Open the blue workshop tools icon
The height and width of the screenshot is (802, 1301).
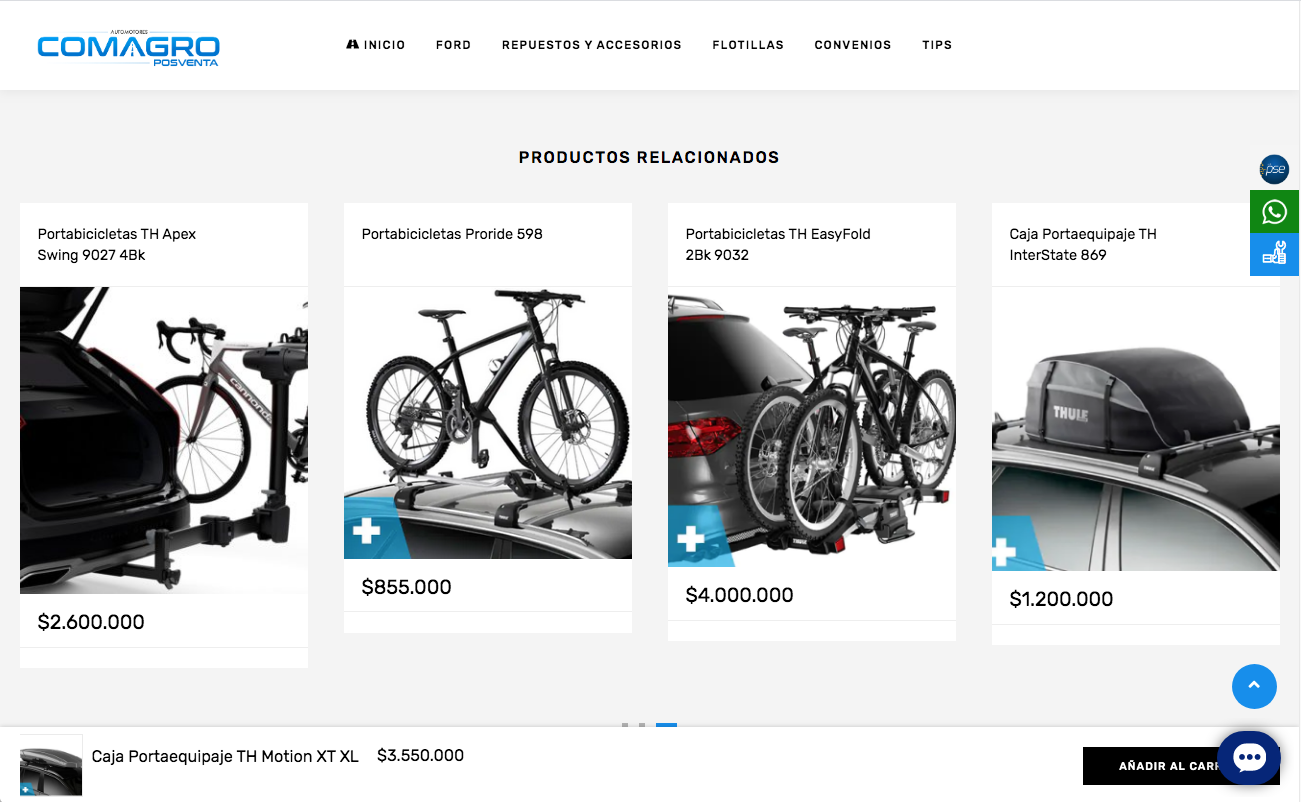[x=1274, y=254]
